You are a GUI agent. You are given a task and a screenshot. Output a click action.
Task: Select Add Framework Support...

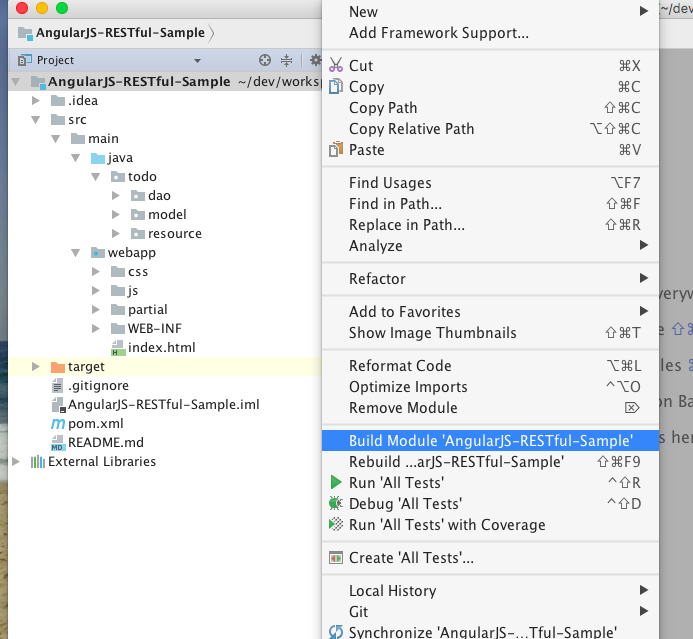pos(490,33)
